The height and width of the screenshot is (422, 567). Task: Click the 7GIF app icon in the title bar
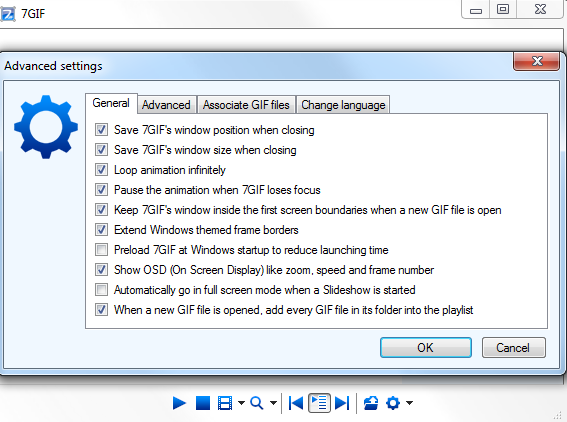(8, 14)
